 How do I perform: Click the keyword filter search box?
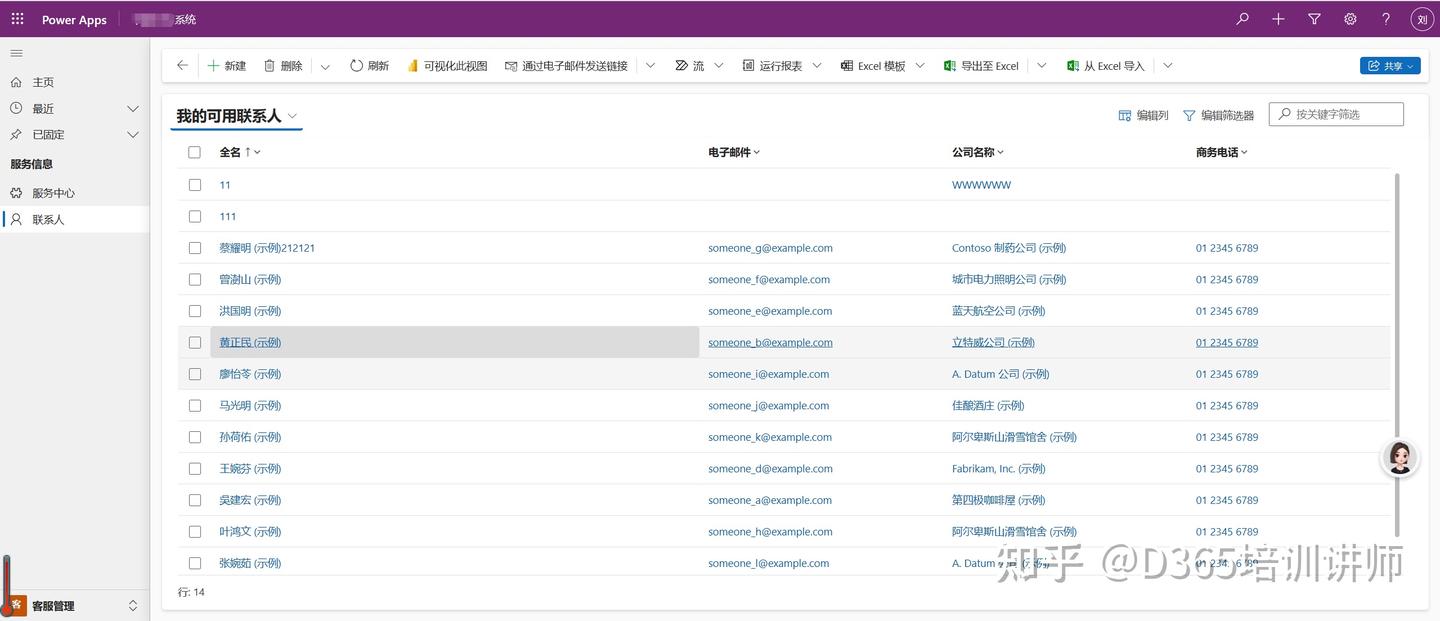tap(1336, 114)
